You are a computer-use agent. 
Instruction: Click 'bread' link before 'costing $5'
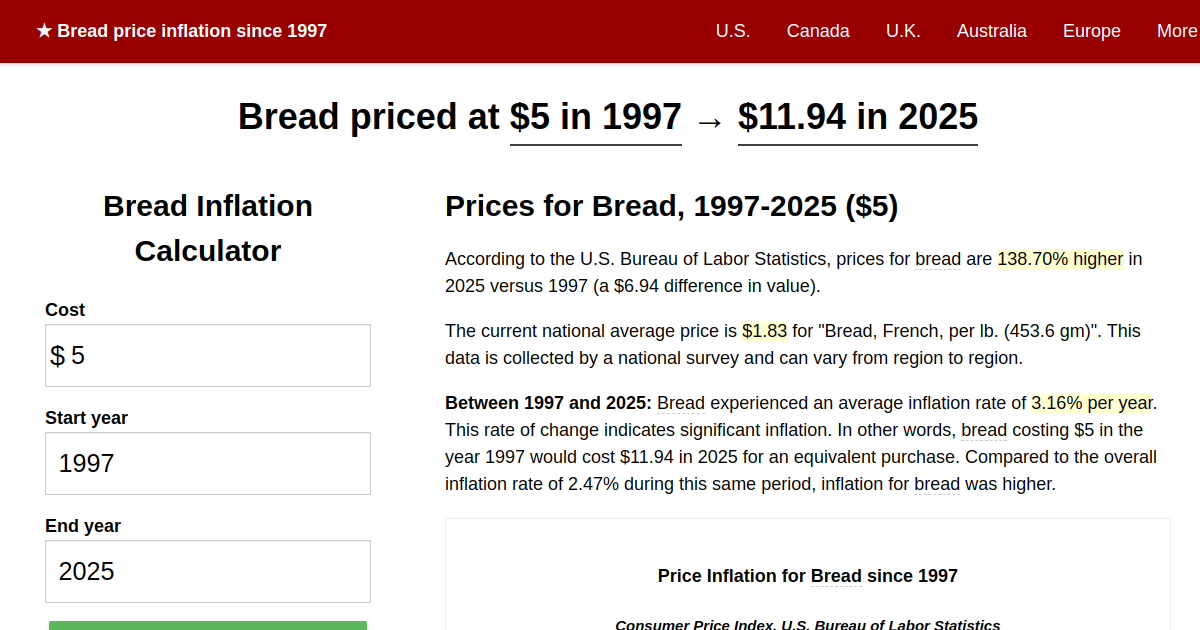pos(985,430)
